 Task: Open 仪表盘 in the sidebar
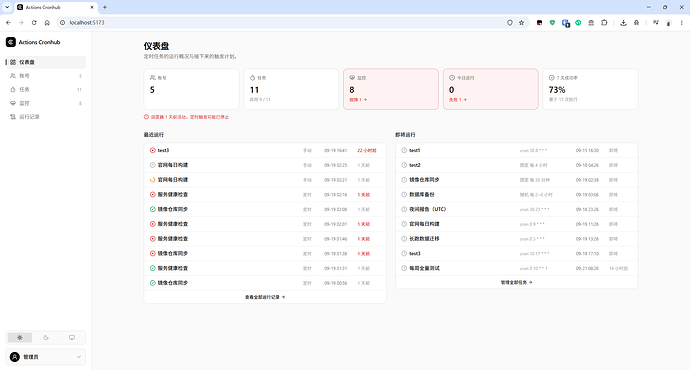click(x=45, y=62)
